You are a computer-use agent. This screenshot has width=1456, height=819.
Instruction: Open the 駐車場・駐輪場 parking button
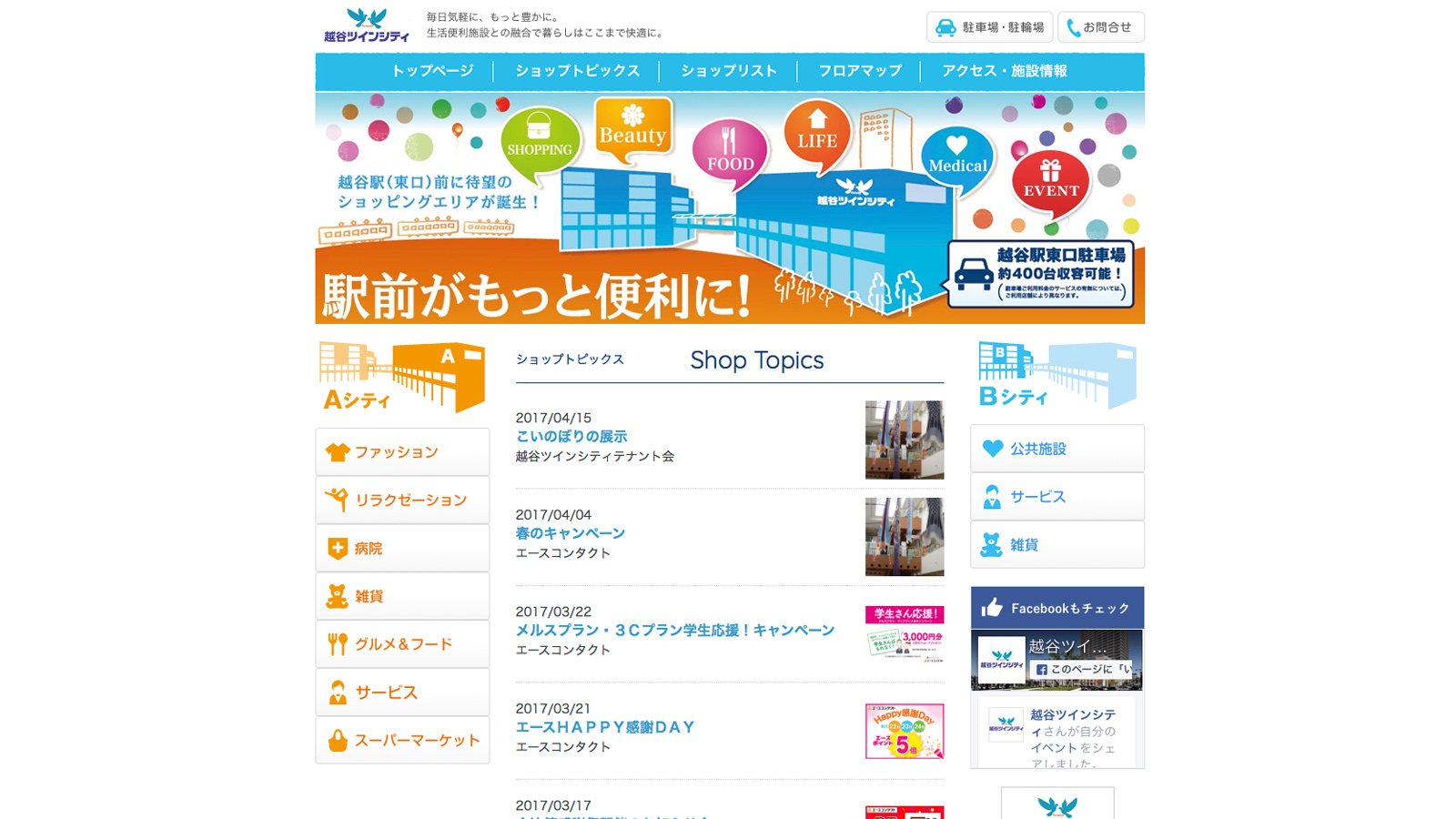pyautogui.click(x=989, y=27)
